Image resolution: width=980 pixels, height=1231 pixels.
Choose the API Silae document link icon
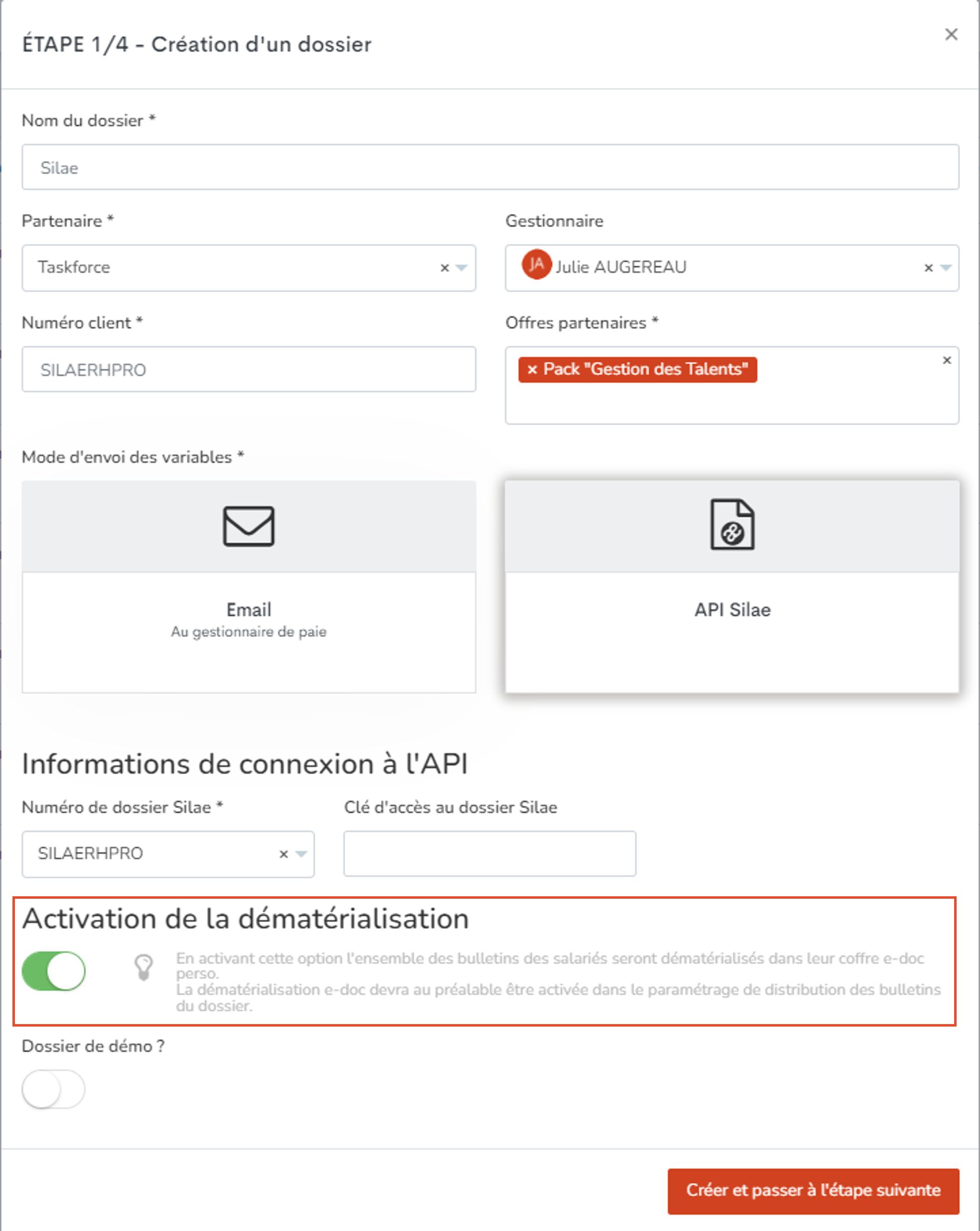click(x=732, y=524)
